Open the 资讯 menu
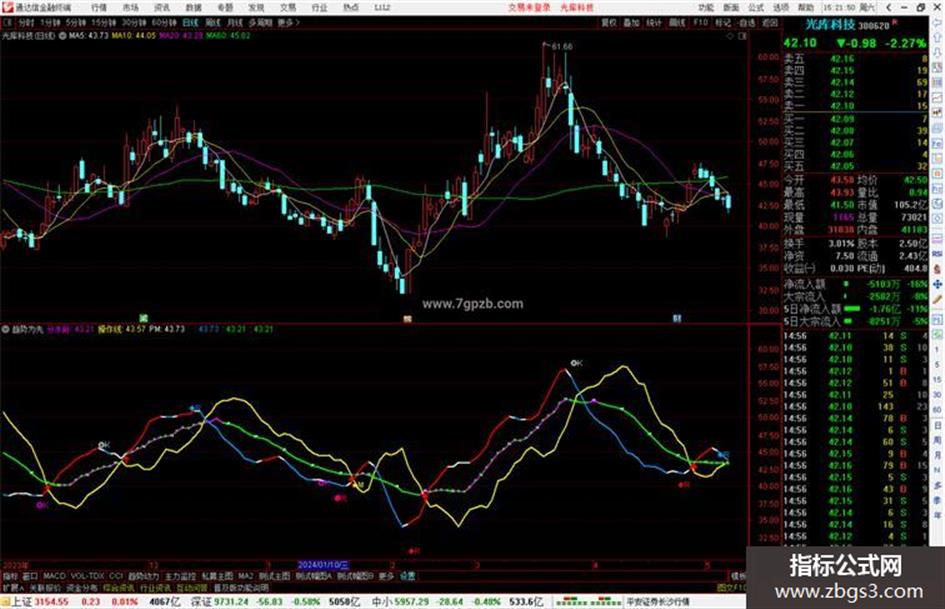Image resolution: width=945 pixels, height=609 pixels. (162, 8)
